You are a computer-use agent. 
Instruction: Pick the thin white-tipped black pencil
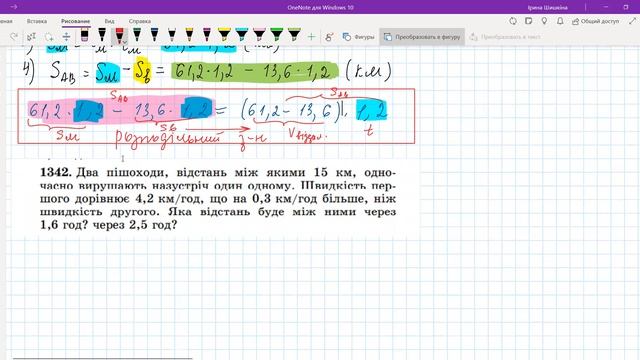pos(172,36)
